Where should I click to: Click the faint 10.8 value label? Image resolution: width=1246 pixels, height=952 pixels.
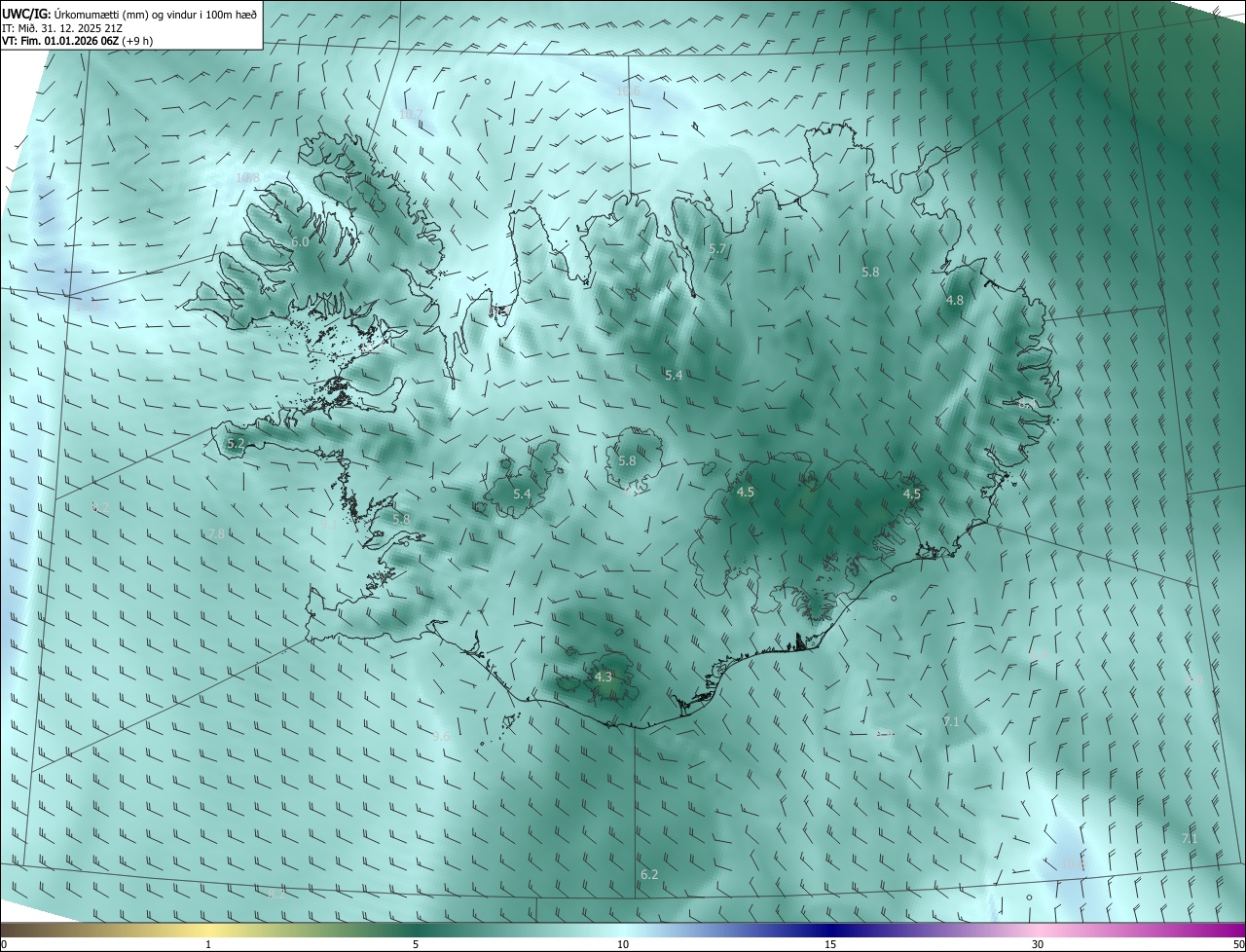(x=248, y=177)
